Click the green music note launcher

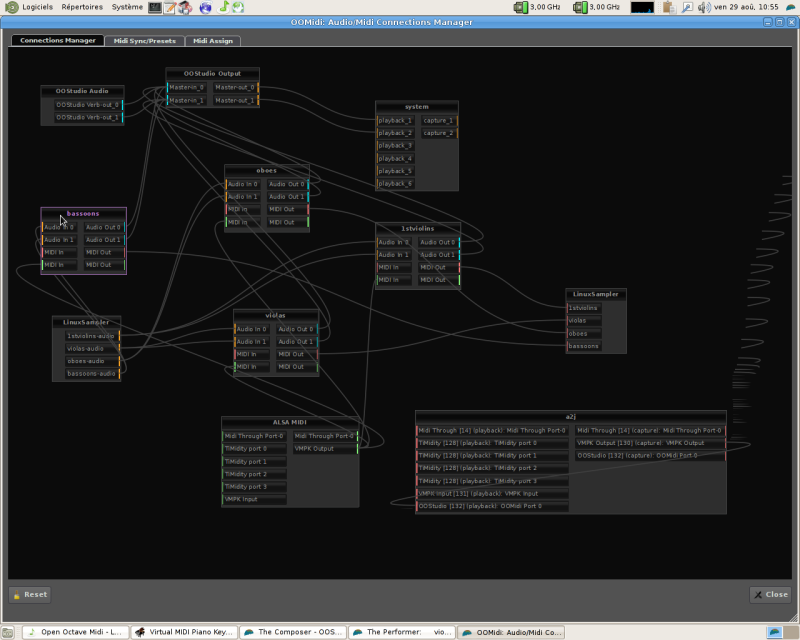pos(224,7)
